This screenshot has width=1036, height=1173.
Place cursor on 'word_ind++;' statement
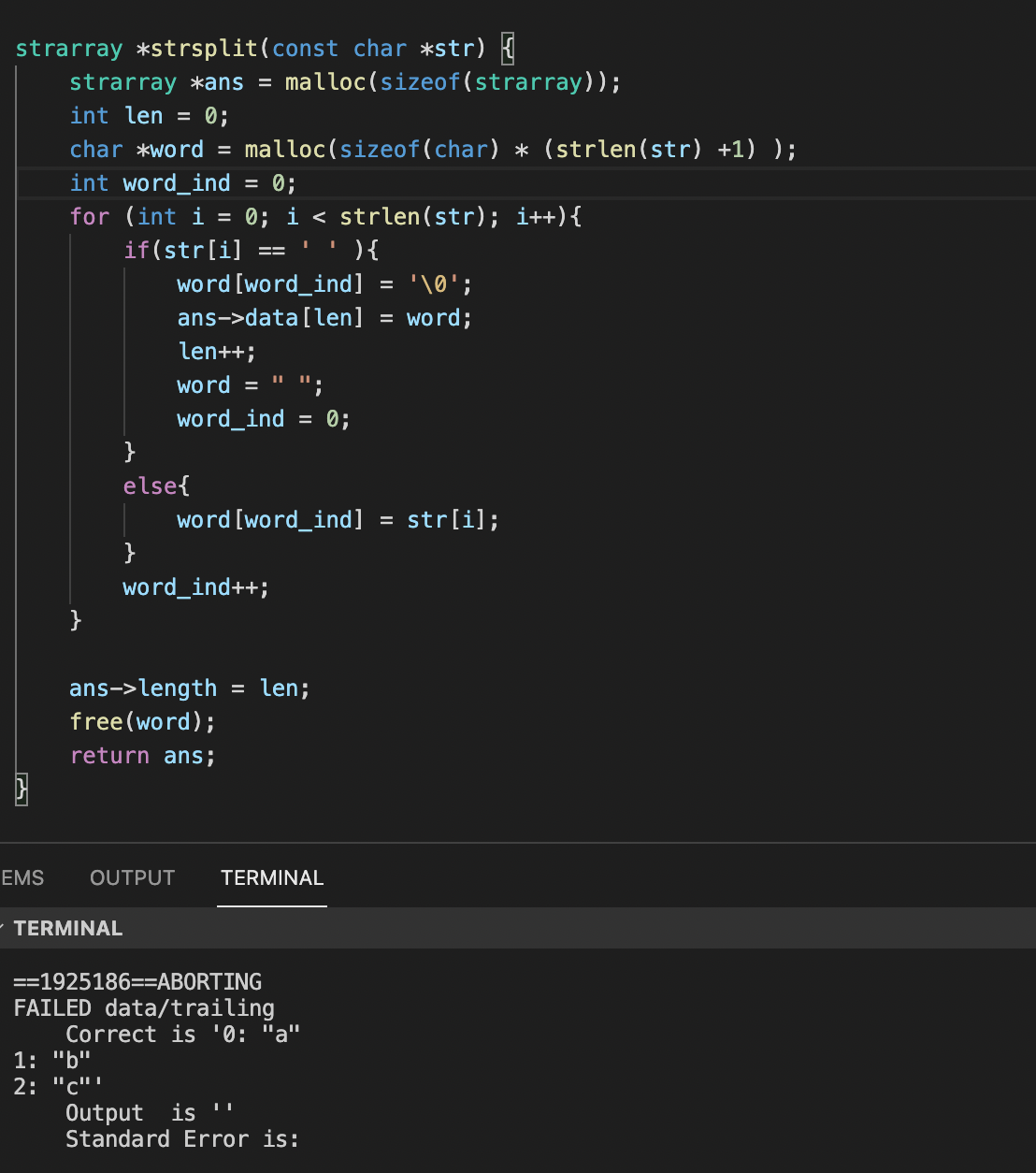(195, 587)
